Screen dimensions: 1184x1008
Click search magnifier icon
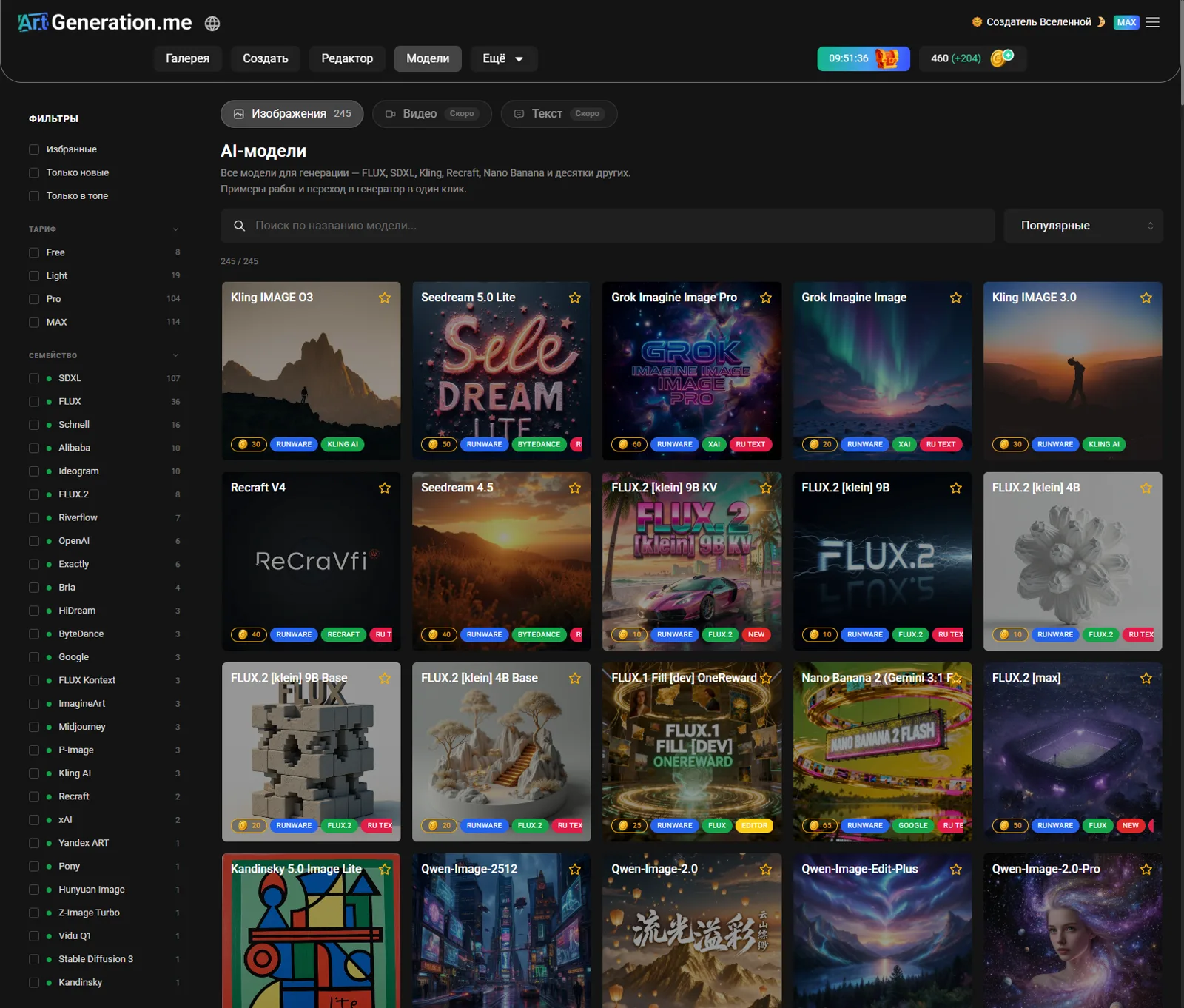pyautogui.click(x=240, y=226)
